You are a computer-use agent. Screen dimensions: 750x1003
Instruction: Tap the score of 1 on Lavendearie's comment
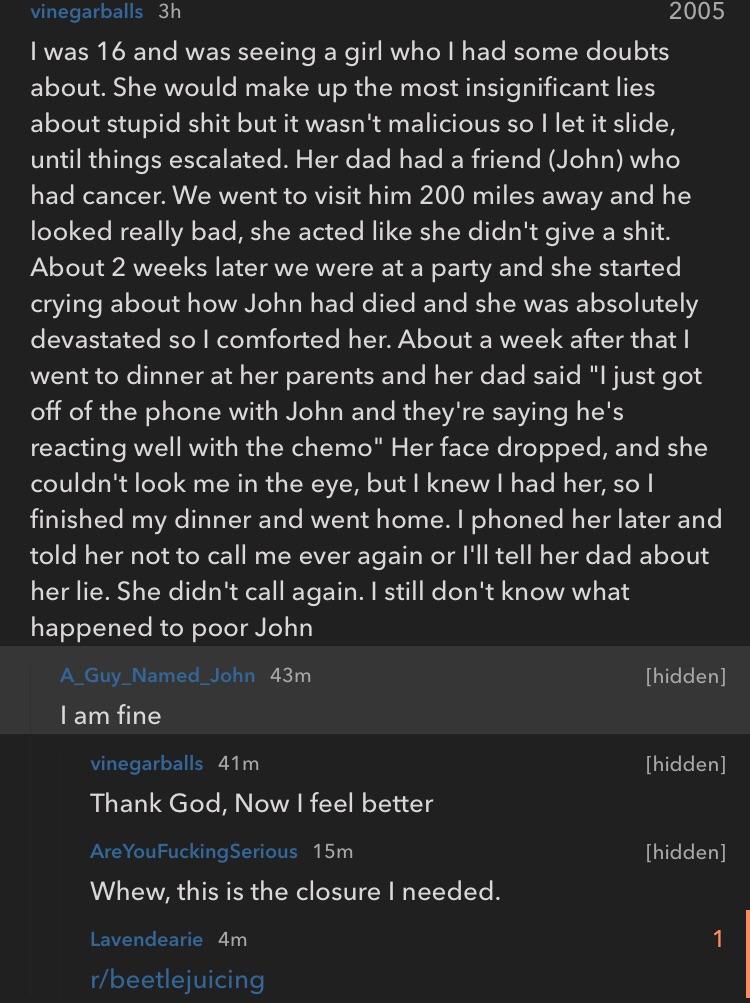tap(717, 939)
